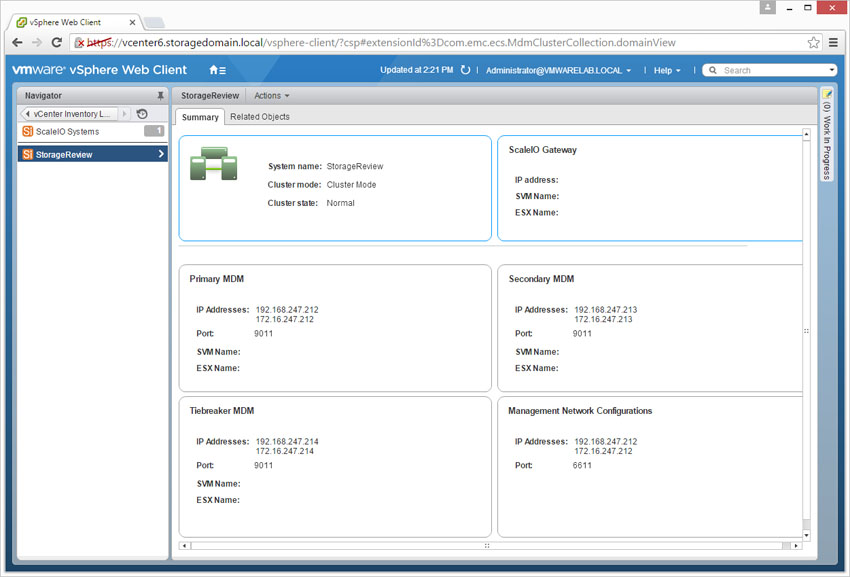
Task: Switch to the Related Objects tab
Action: coord(260,117)
